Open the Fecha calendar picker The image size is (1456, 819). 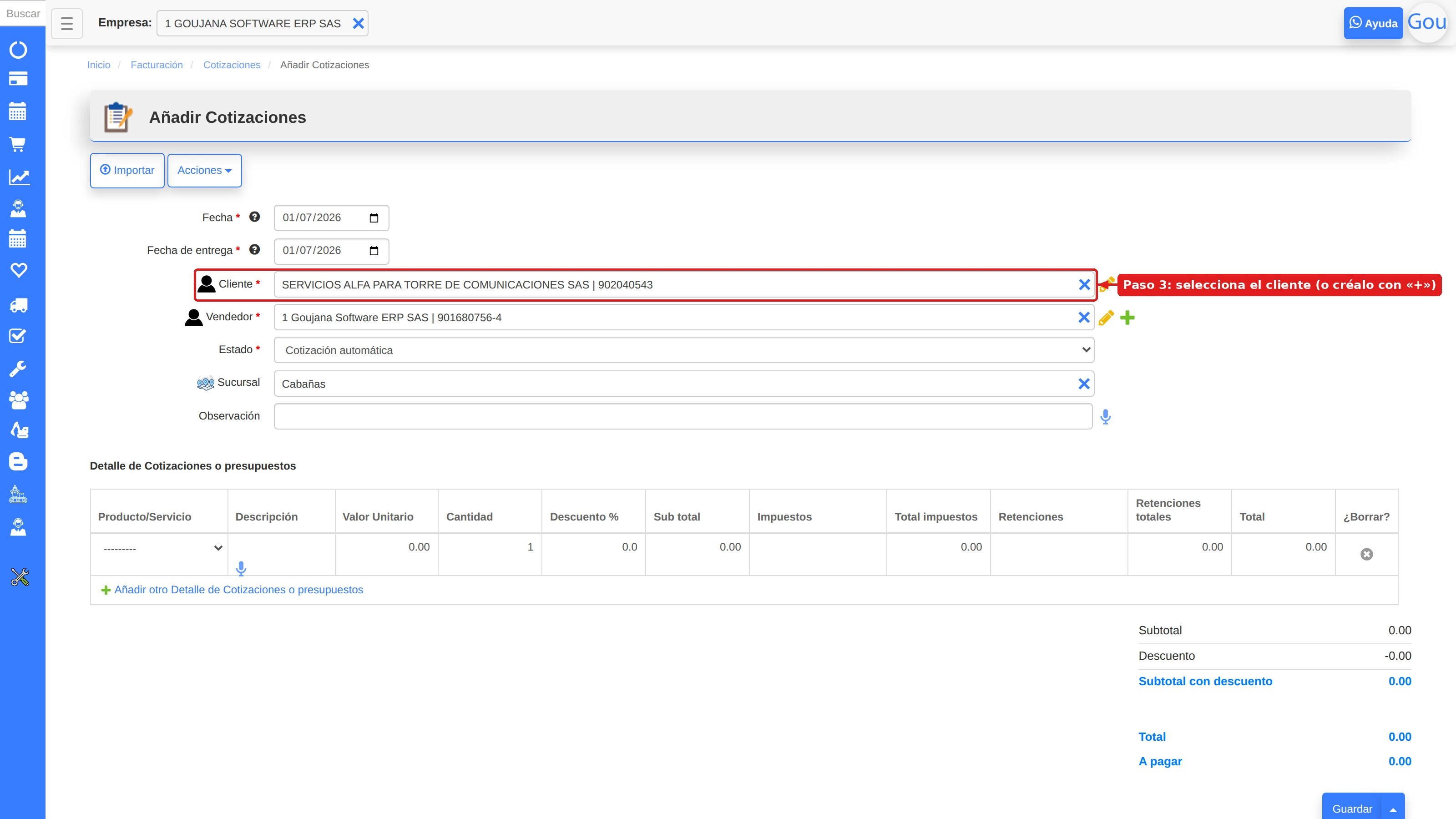tap(374, 218)
